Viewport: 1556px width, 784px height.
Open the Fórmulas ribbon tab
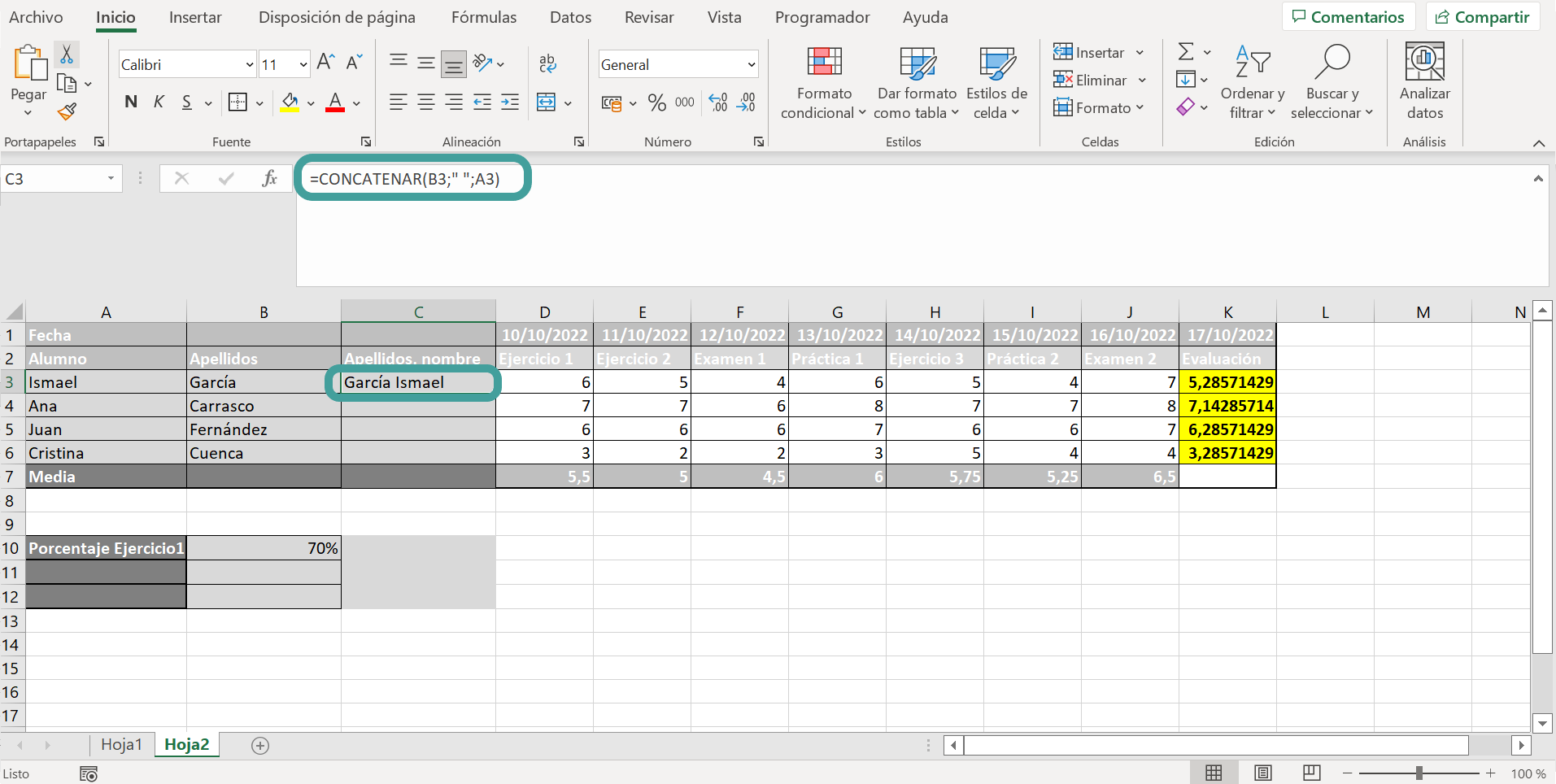point(484,17)
